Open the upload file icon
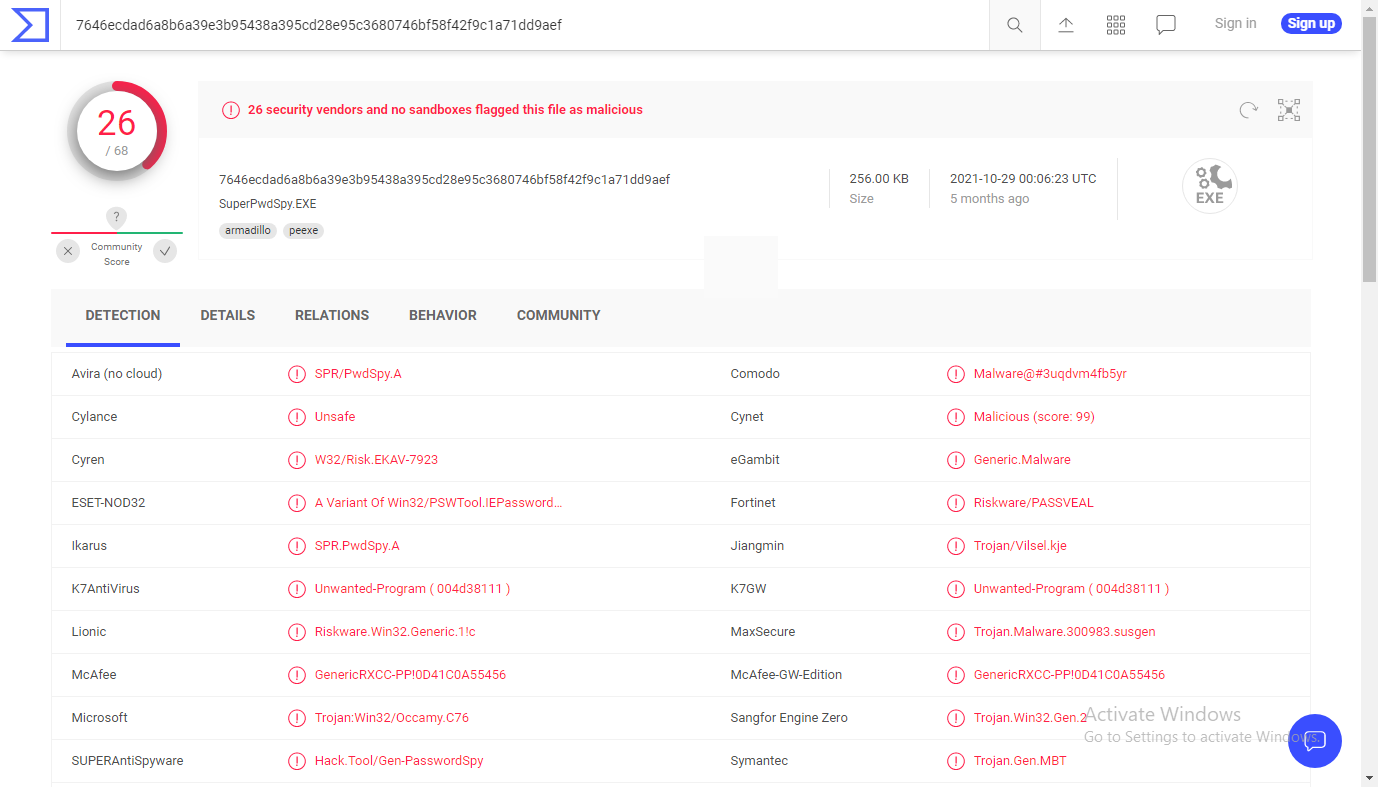The image size is (1378, 787). [x=1066, y=25]
